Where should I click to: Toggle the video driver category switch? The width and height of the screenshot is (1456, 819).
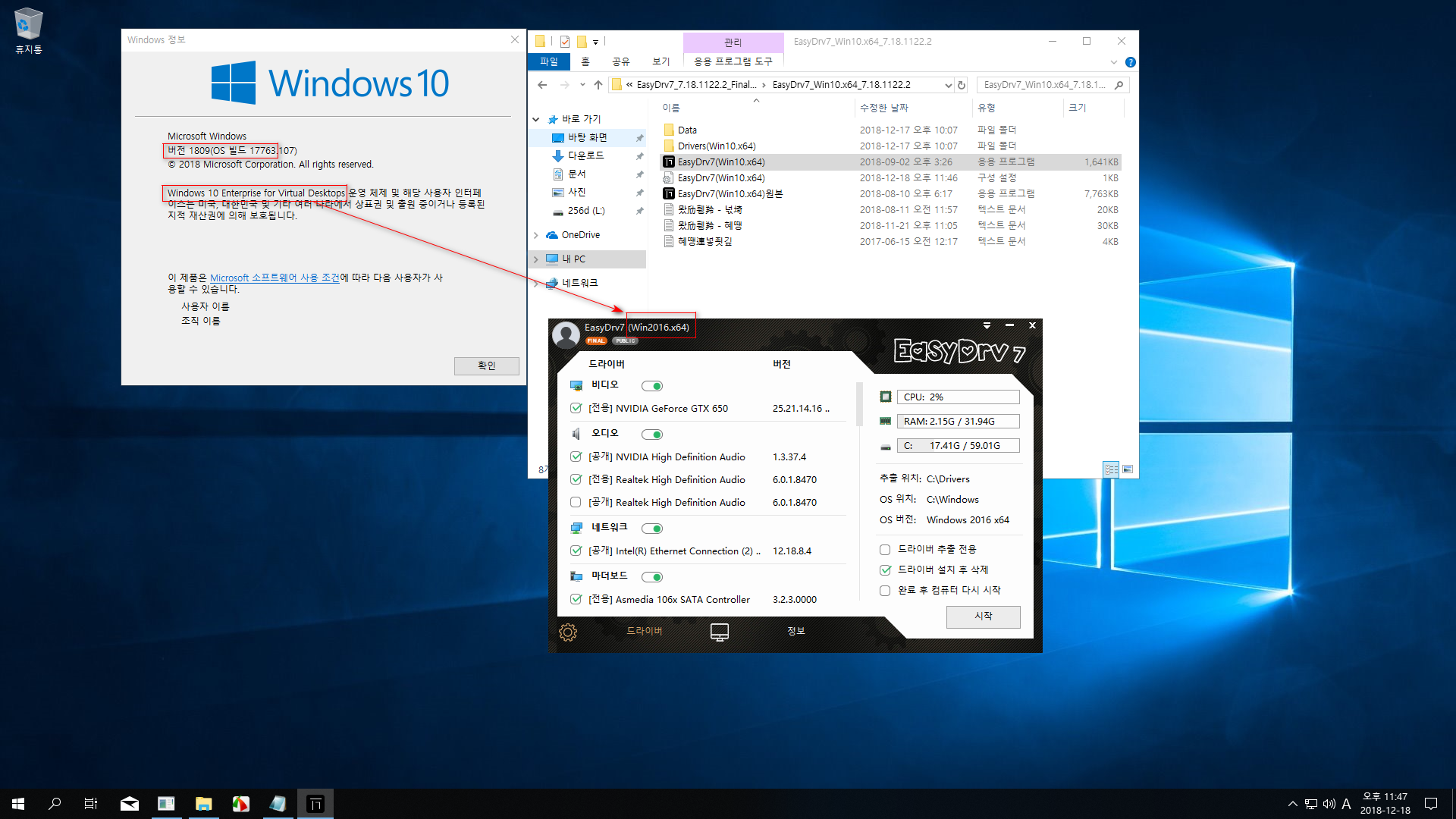[652, 386]
